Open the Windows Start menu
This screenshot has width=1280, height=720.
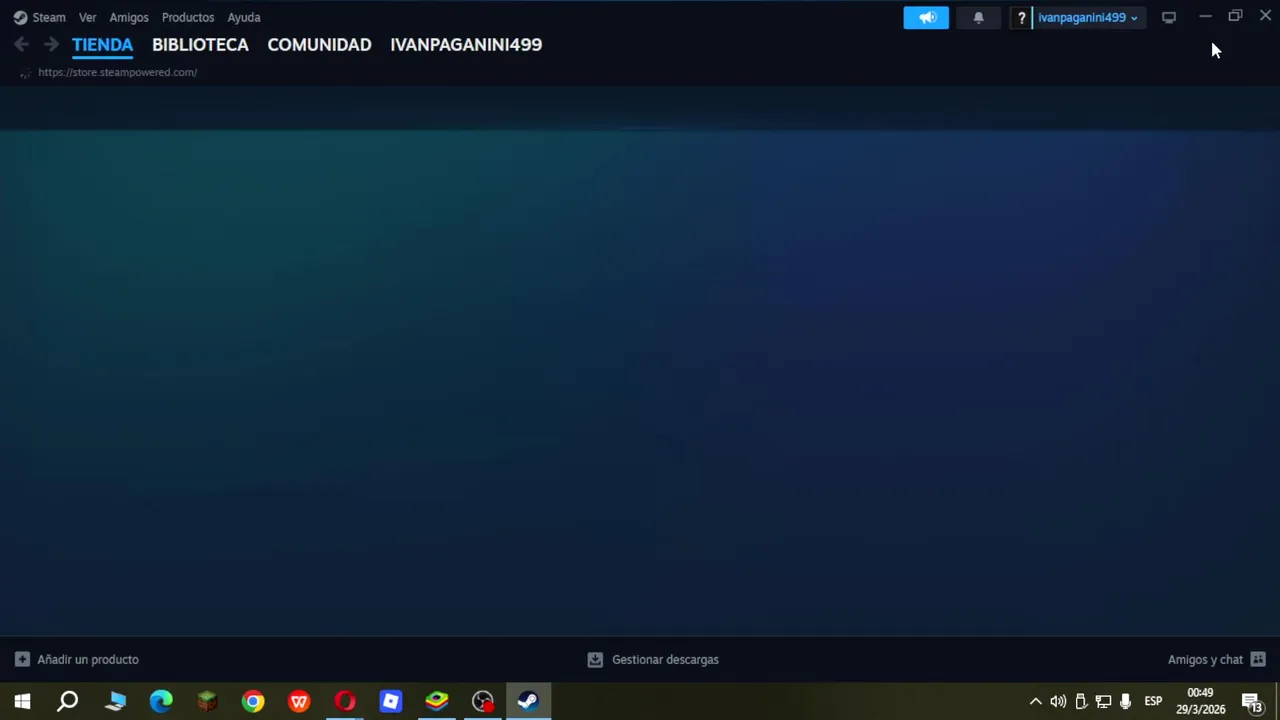point(22,701)
